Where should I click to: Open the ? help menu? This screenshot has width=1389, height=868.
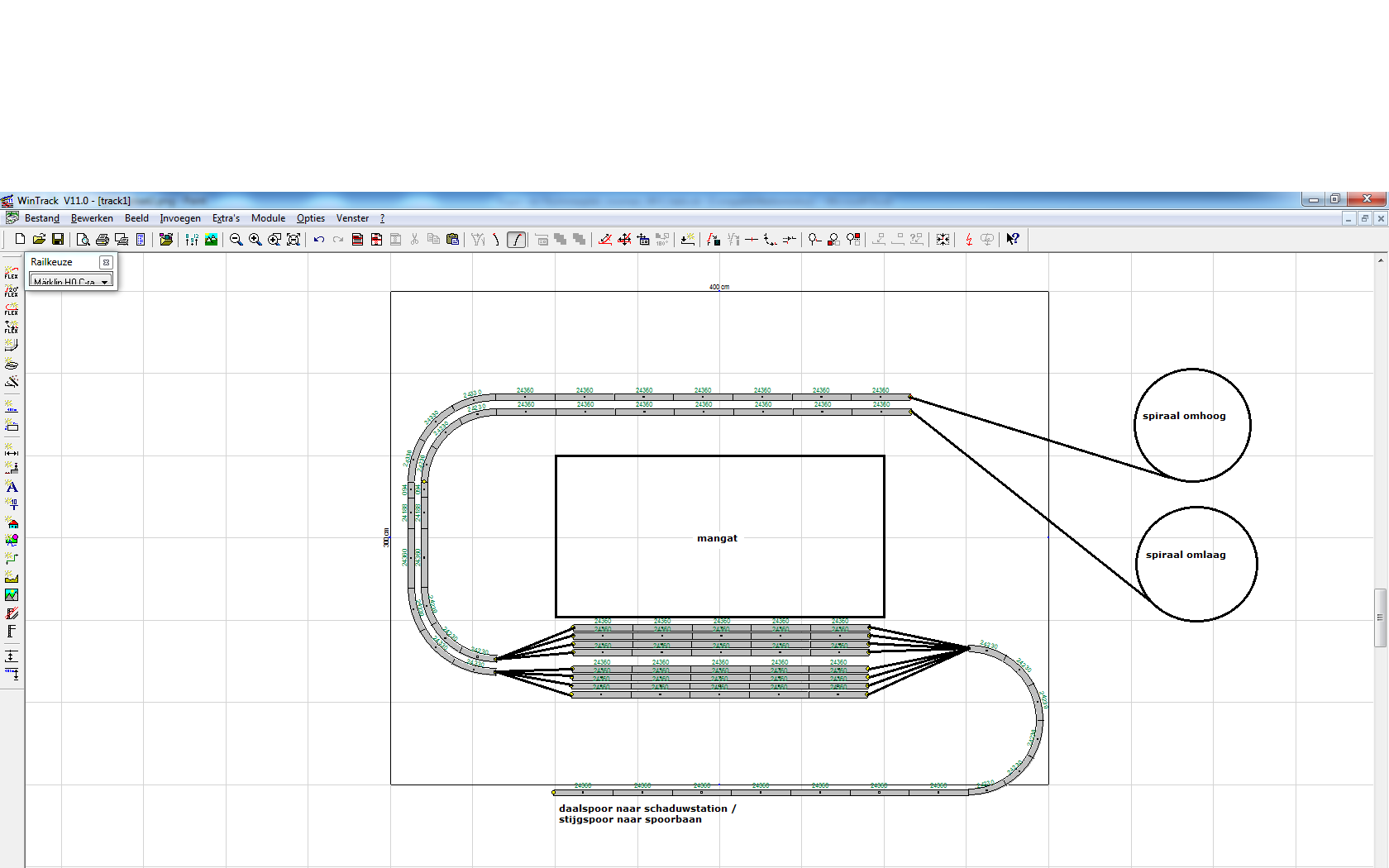click(382, 218)
